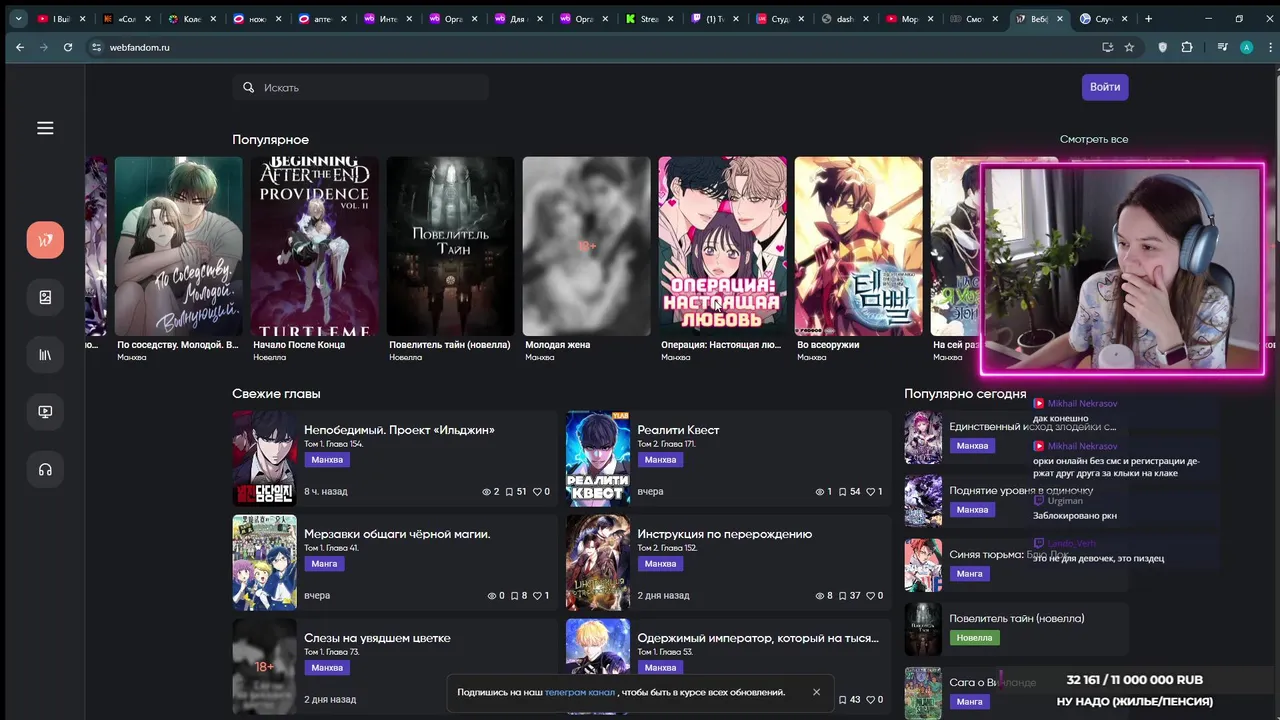Bookmark this page with star icon
1280x720 pixels.
[x=1129, y=47]
